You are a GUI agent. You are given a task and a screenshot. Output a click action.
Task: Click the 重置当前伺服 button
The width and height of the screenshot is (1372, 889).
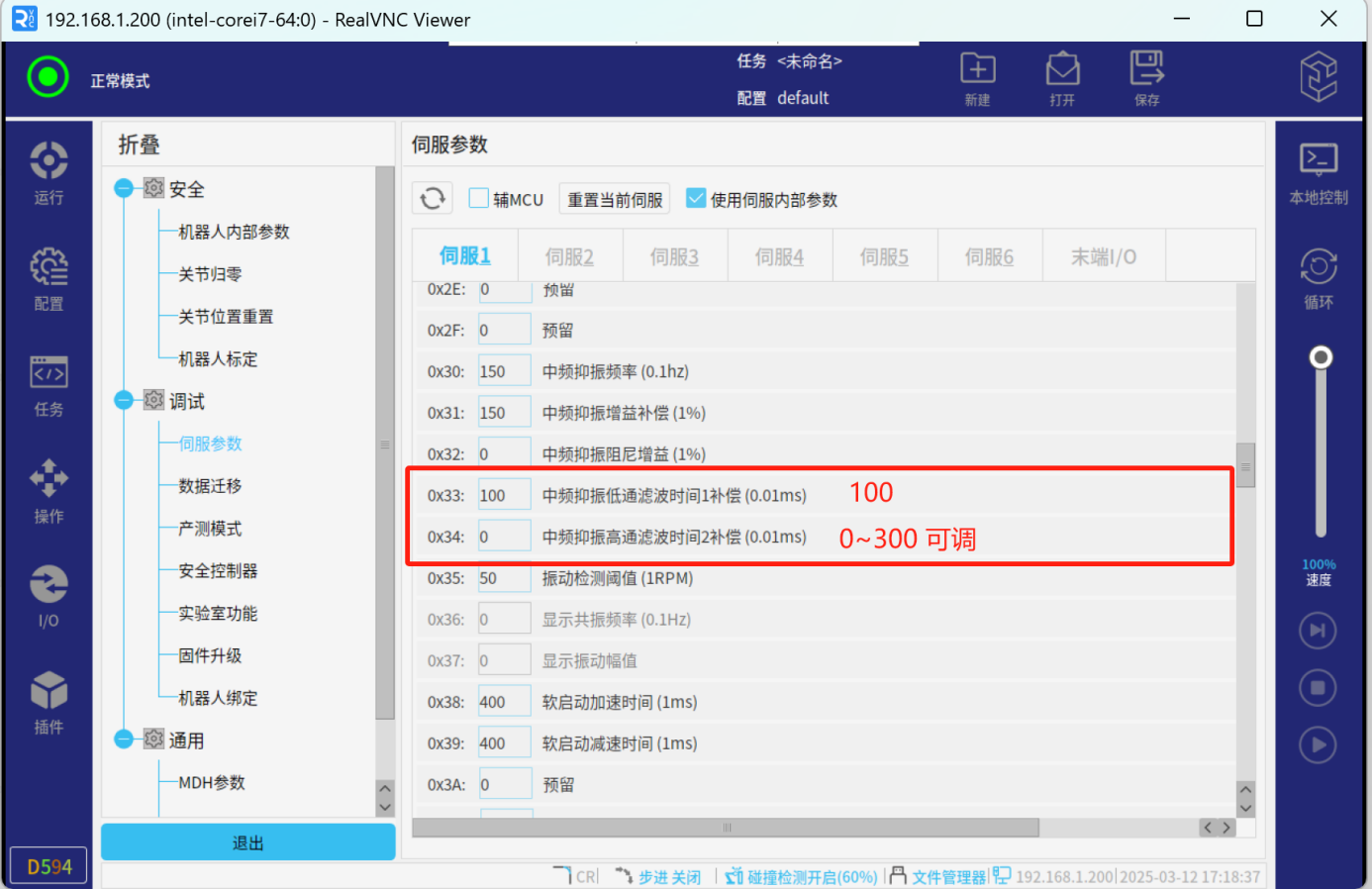(615, 200)
